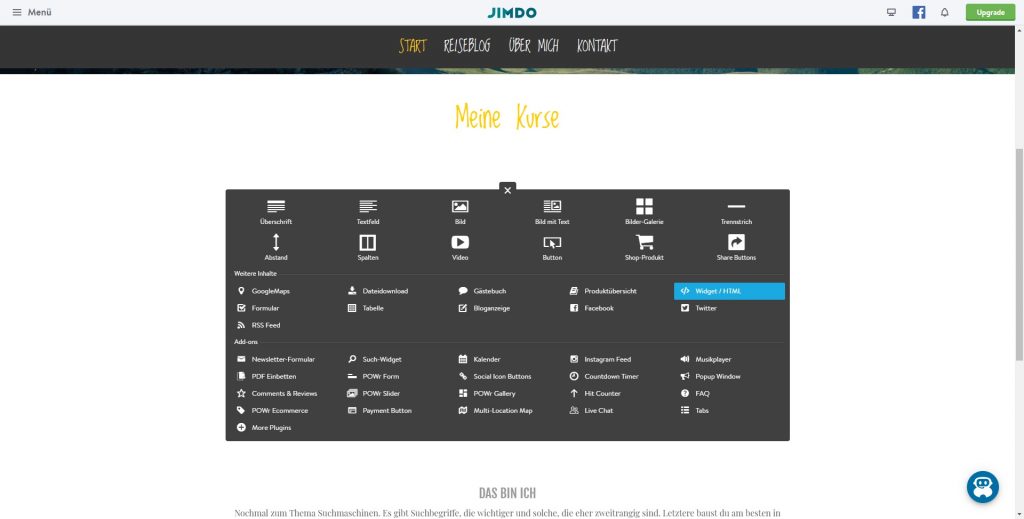
Task: Open the chat assistant robot bubble
Action: click(x=983, y=486)
